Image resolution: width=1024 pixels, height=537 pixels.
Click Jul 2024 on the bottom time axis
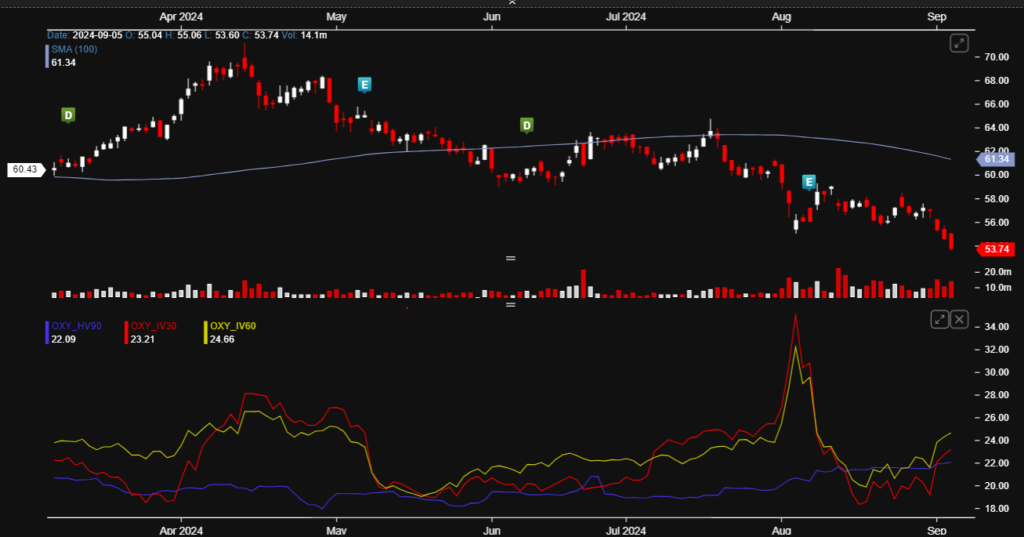(626, 530)
